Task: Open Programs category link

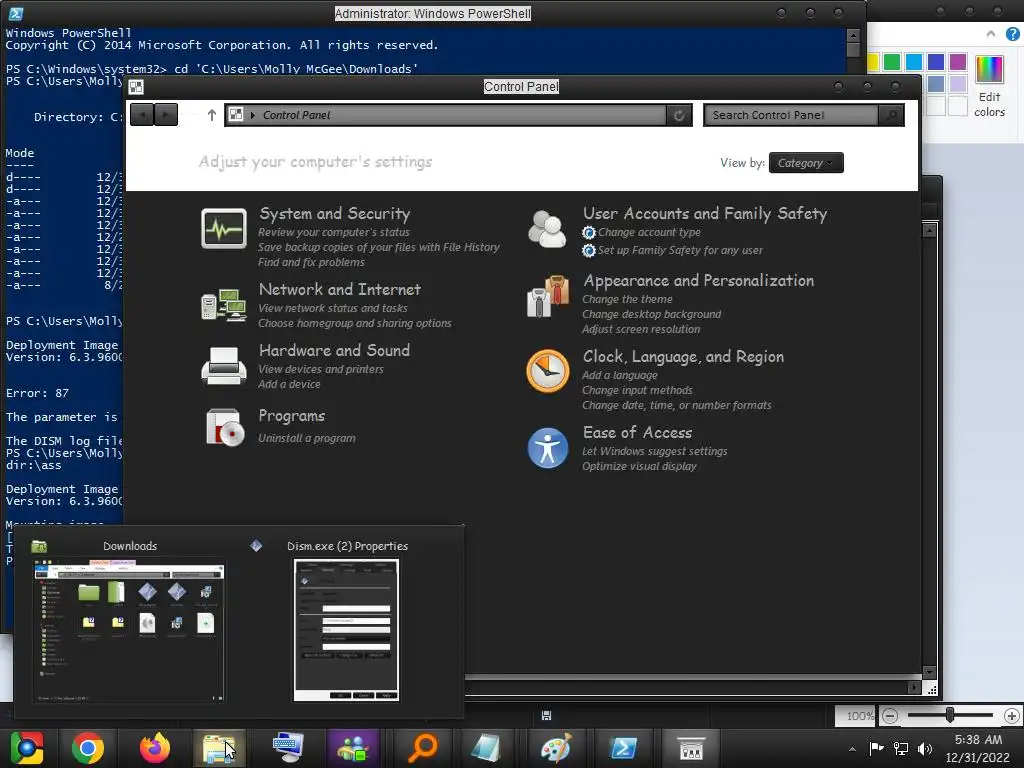Action: (291, 416)
